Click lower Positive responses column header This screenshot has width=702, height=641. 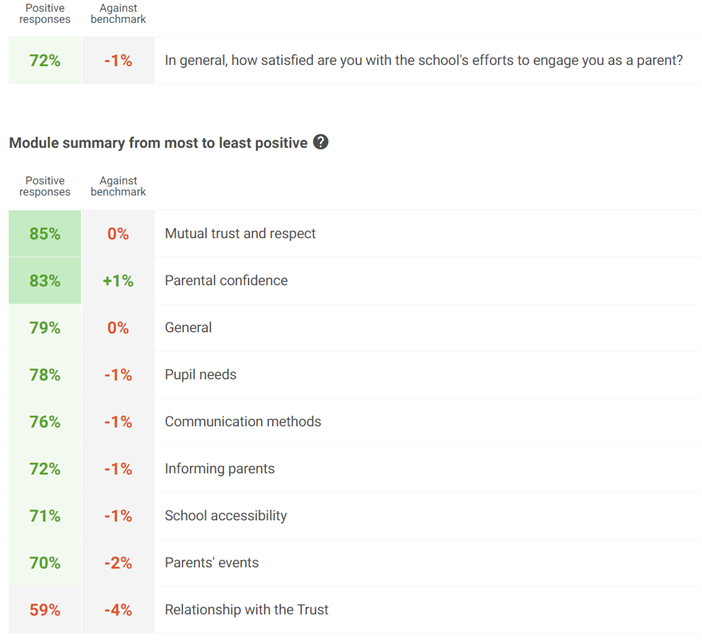click(x=45, y=186)
